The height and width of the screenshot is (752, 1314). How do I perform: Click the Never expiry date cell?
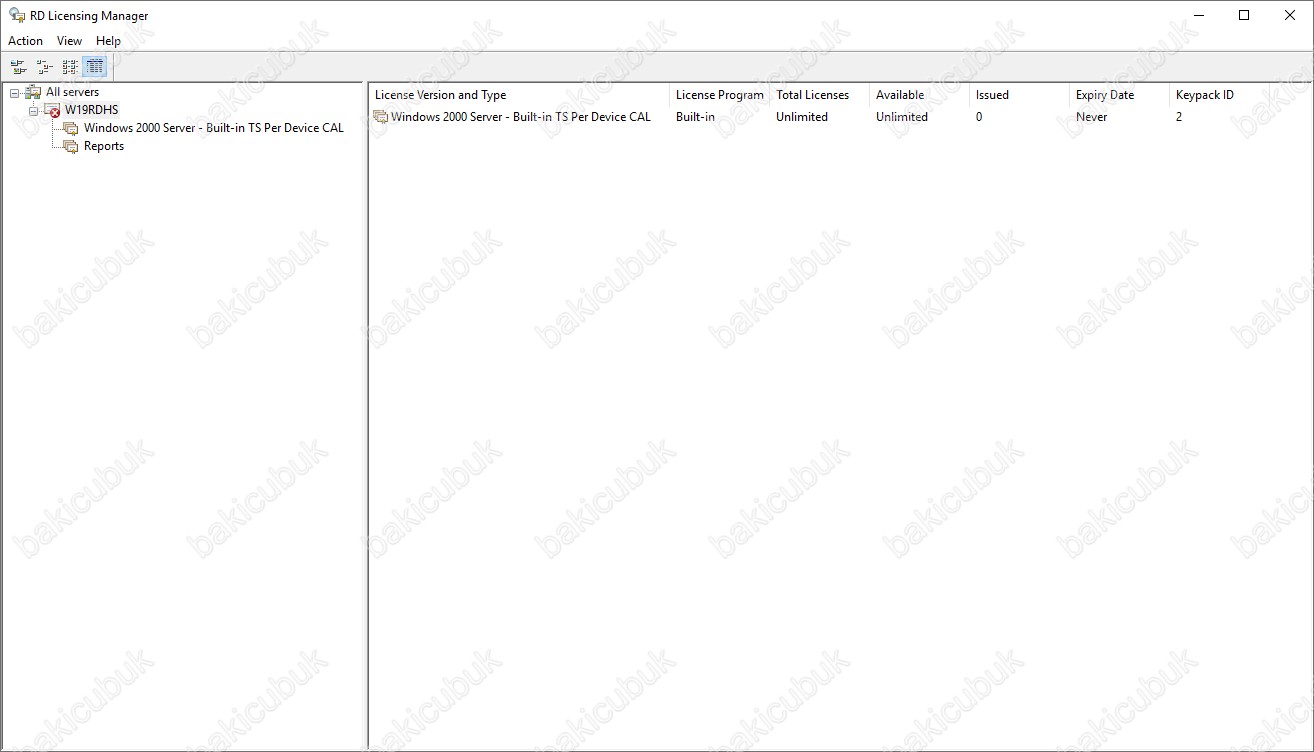[1092, 117]
